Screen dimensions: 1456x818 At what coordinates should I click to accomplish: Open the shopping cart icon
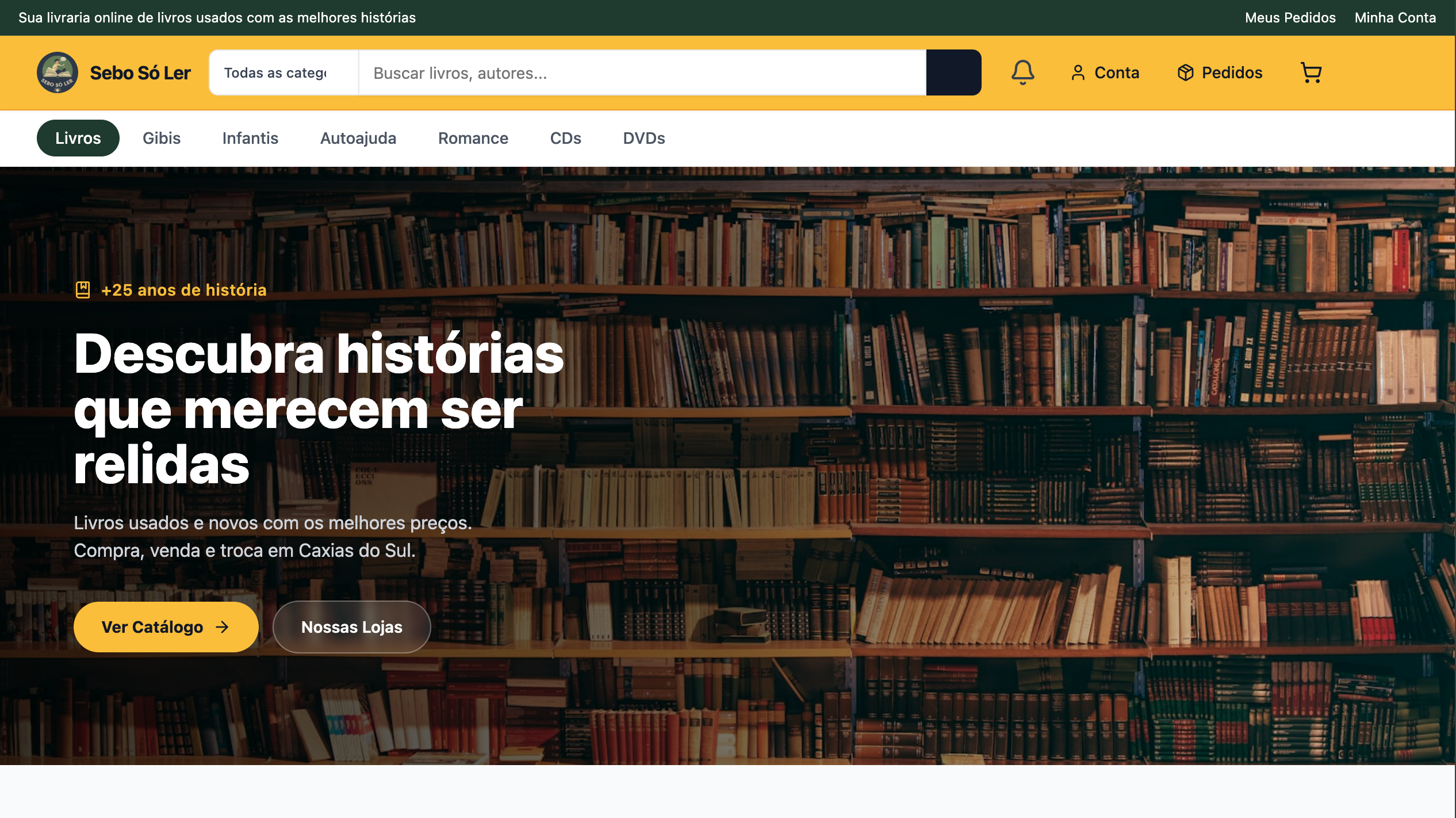(1311, 72)
